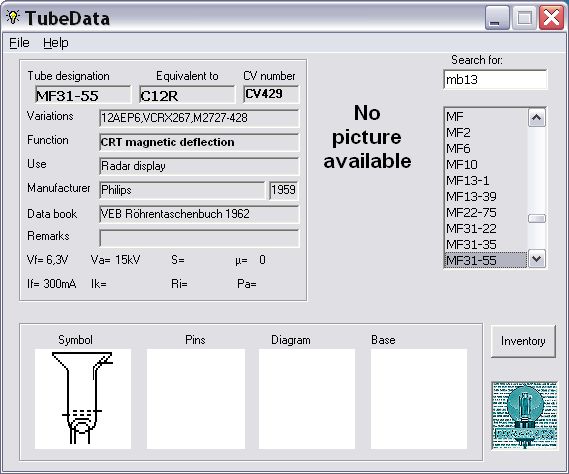Open the Help menu
Screen dimensions: 569x474
pos(56,43)
